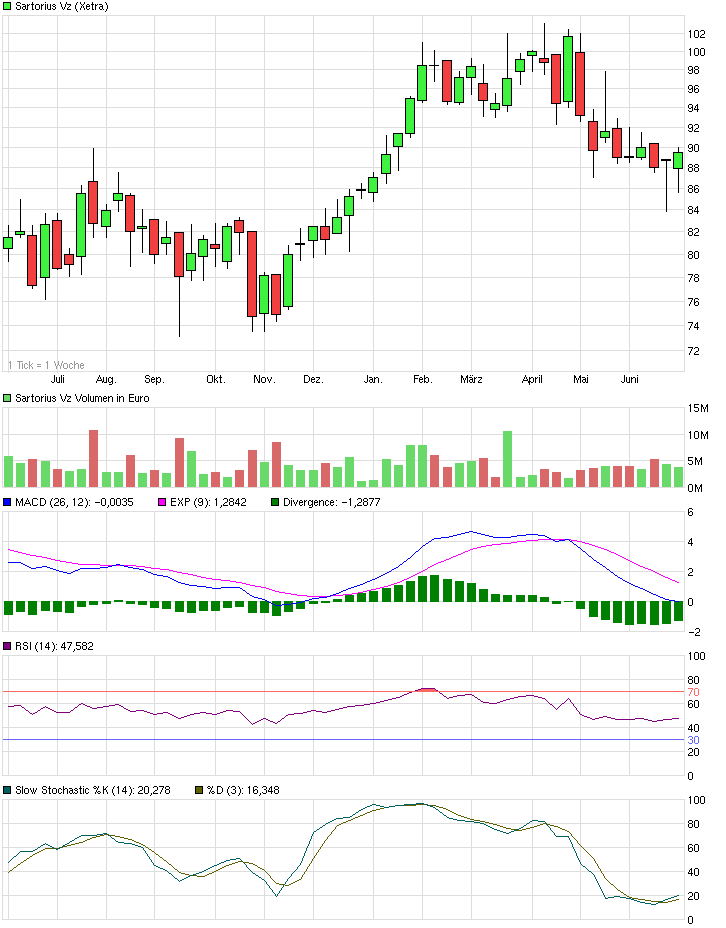The width and height of the screenshot is (726, 928).
Task: Click the purple RSI (14) legend swatch
Action: pyautogui.click(x=7, y=646)
